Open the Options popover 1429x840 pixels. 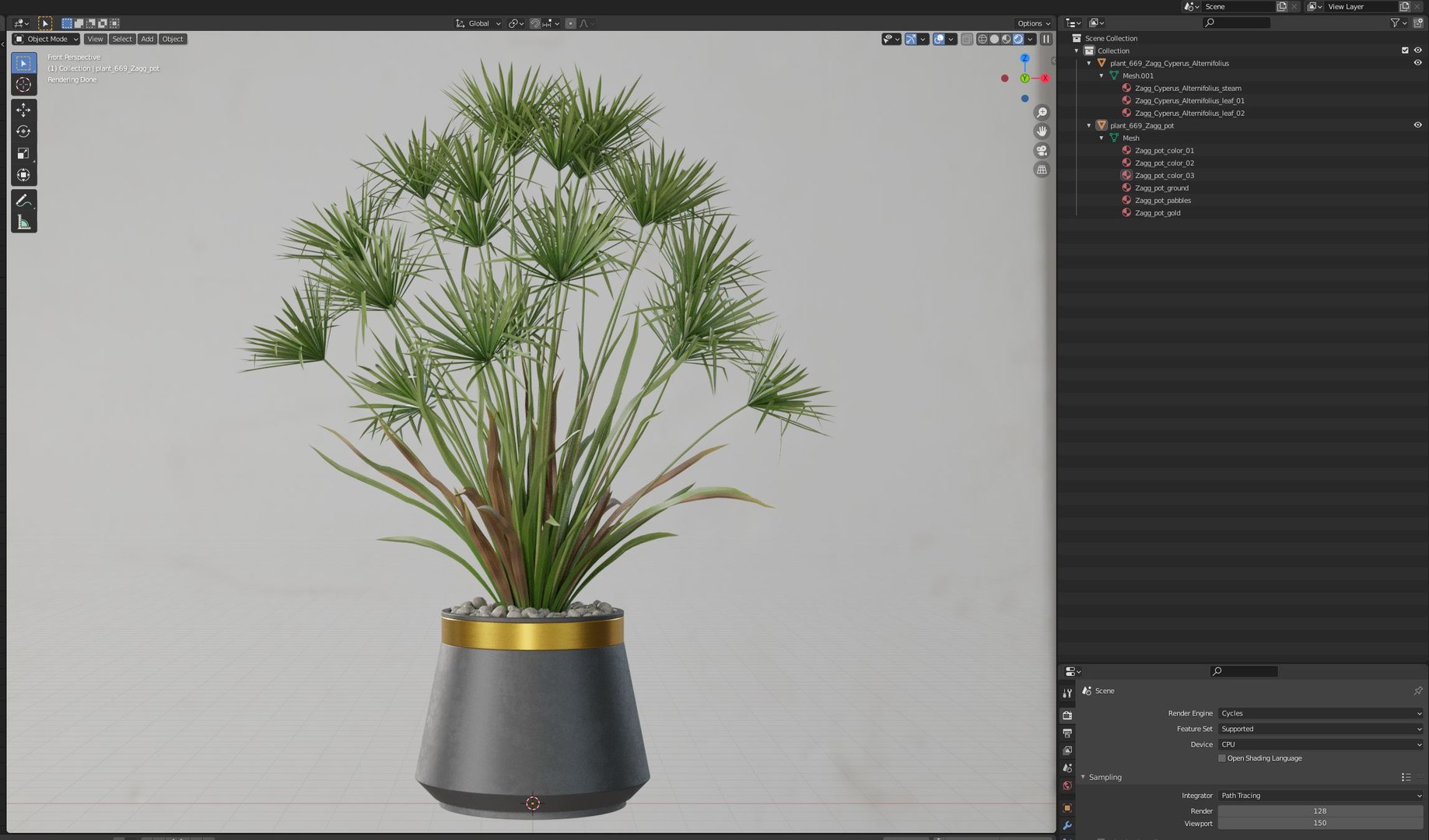pos(1034,23)
